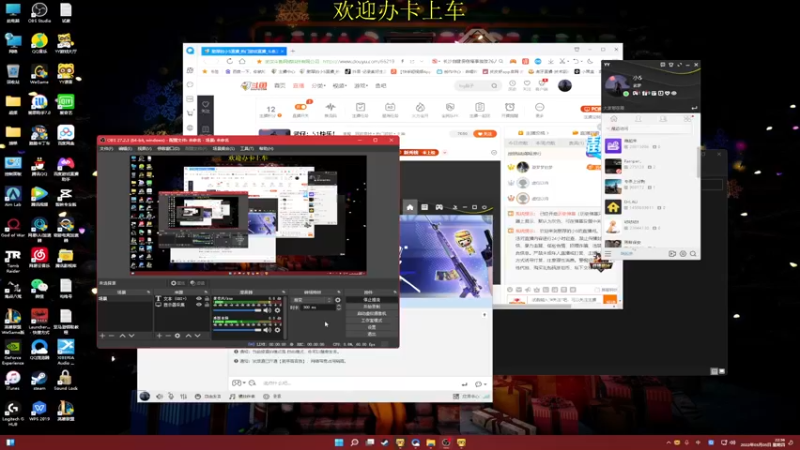Open the God of War desktop shortcut
The image size is (800, 450).
coord(13,227)
